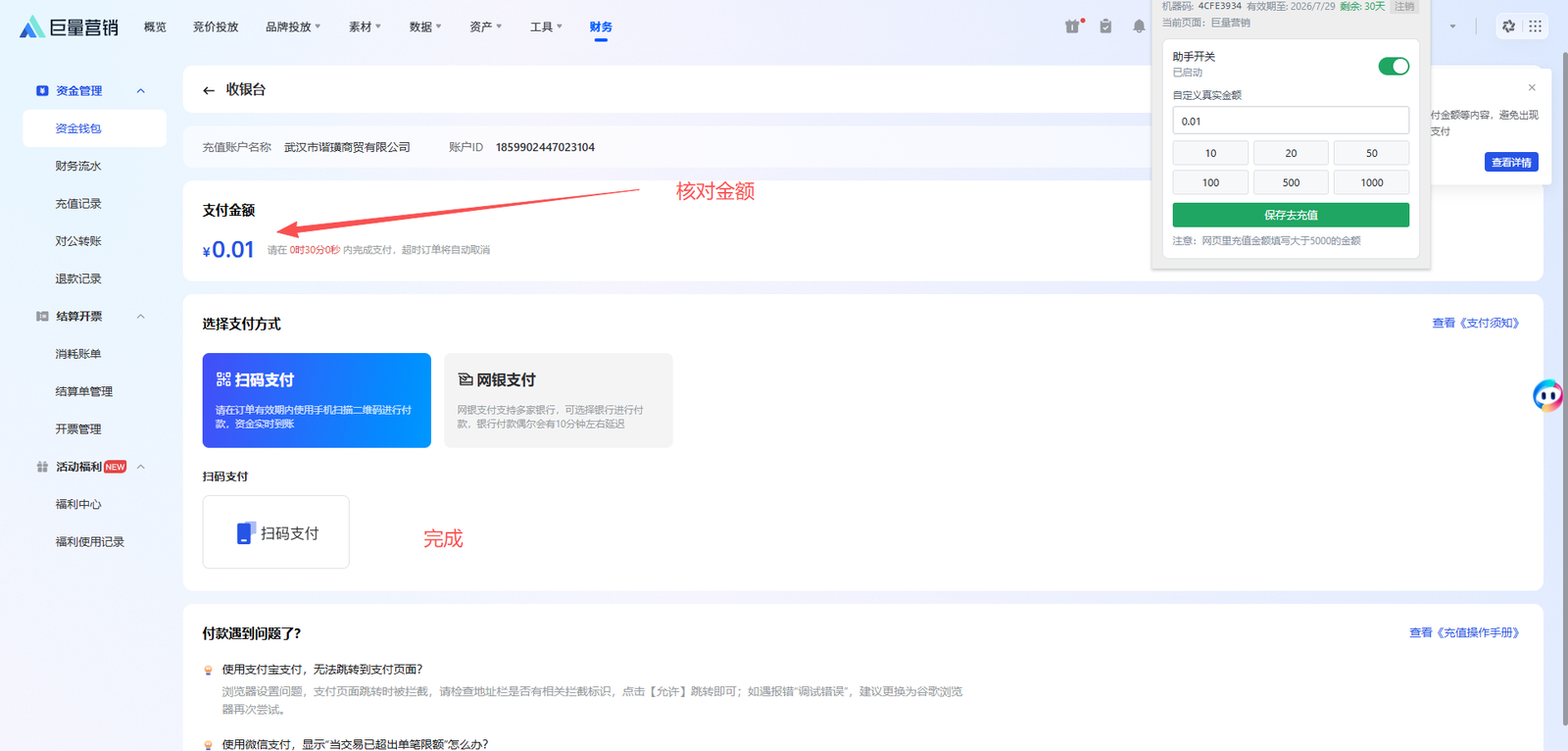Click the 注销 button in assistant panel
The image size is (1568, 751).
tap(1404, 6)
